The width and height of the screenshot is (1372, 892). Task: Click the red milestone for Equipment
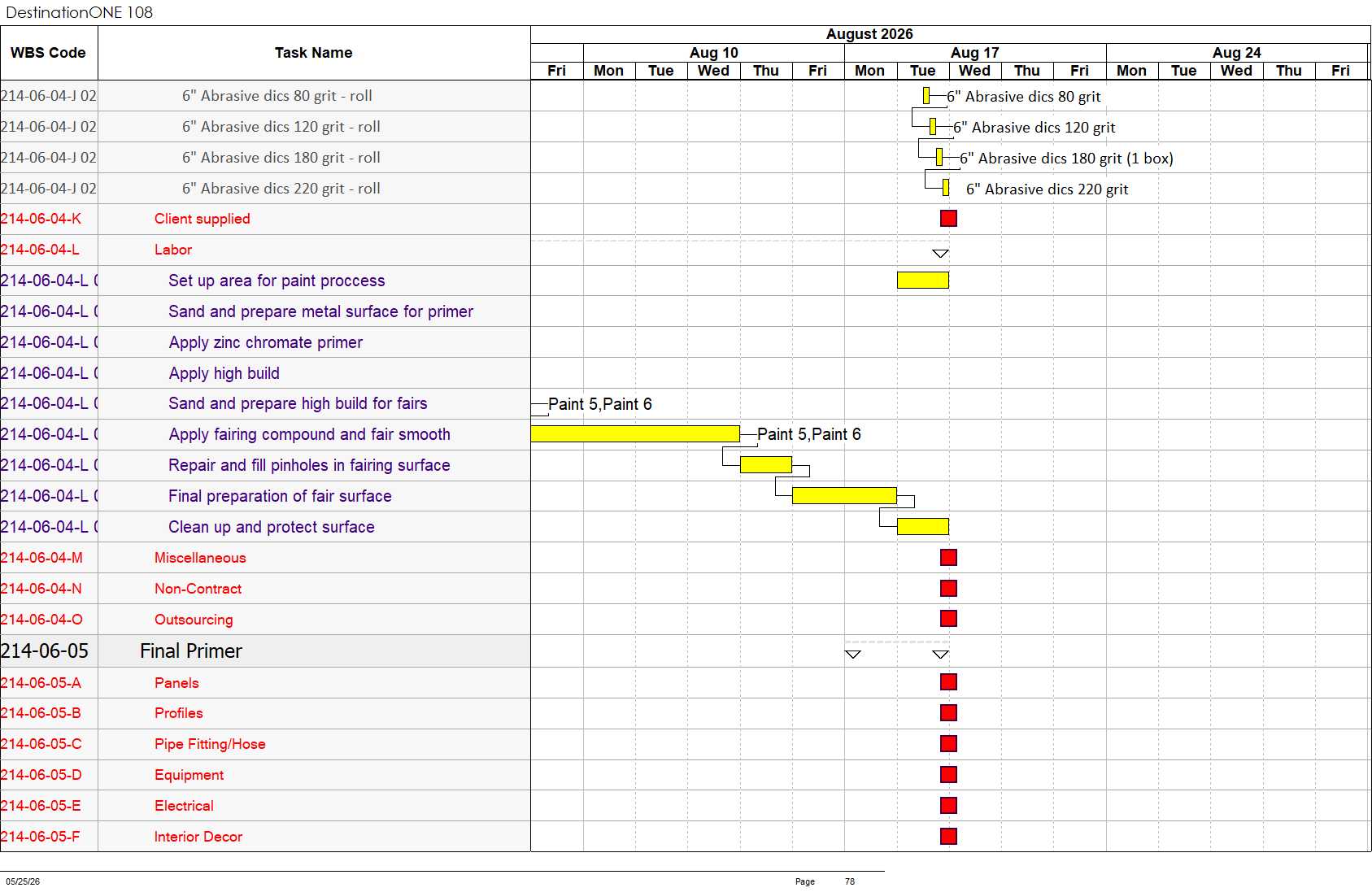(948, 774)
